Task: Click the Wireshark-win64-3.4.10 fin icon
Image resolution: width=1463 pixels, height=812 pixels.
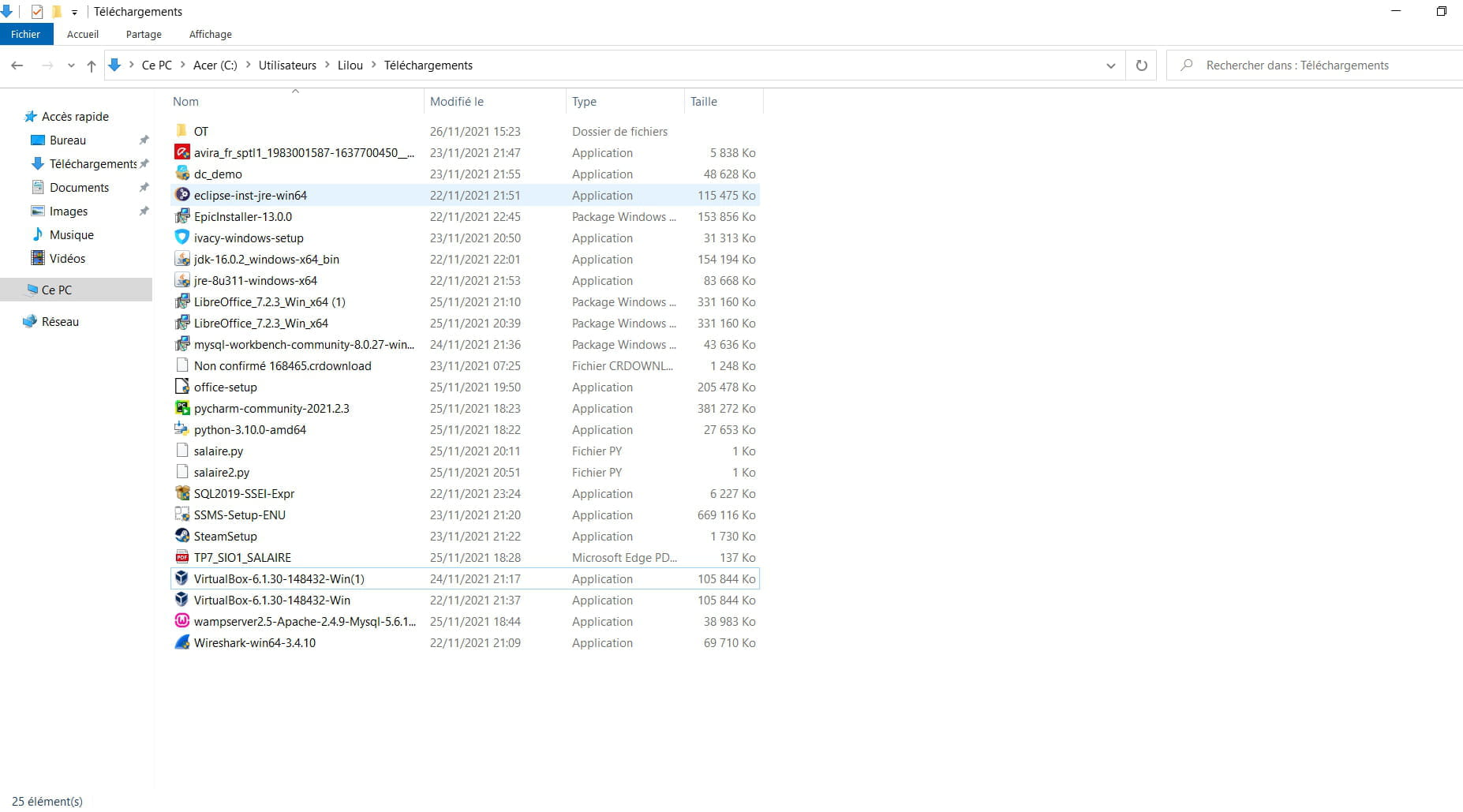Action: tap(182, 642)
